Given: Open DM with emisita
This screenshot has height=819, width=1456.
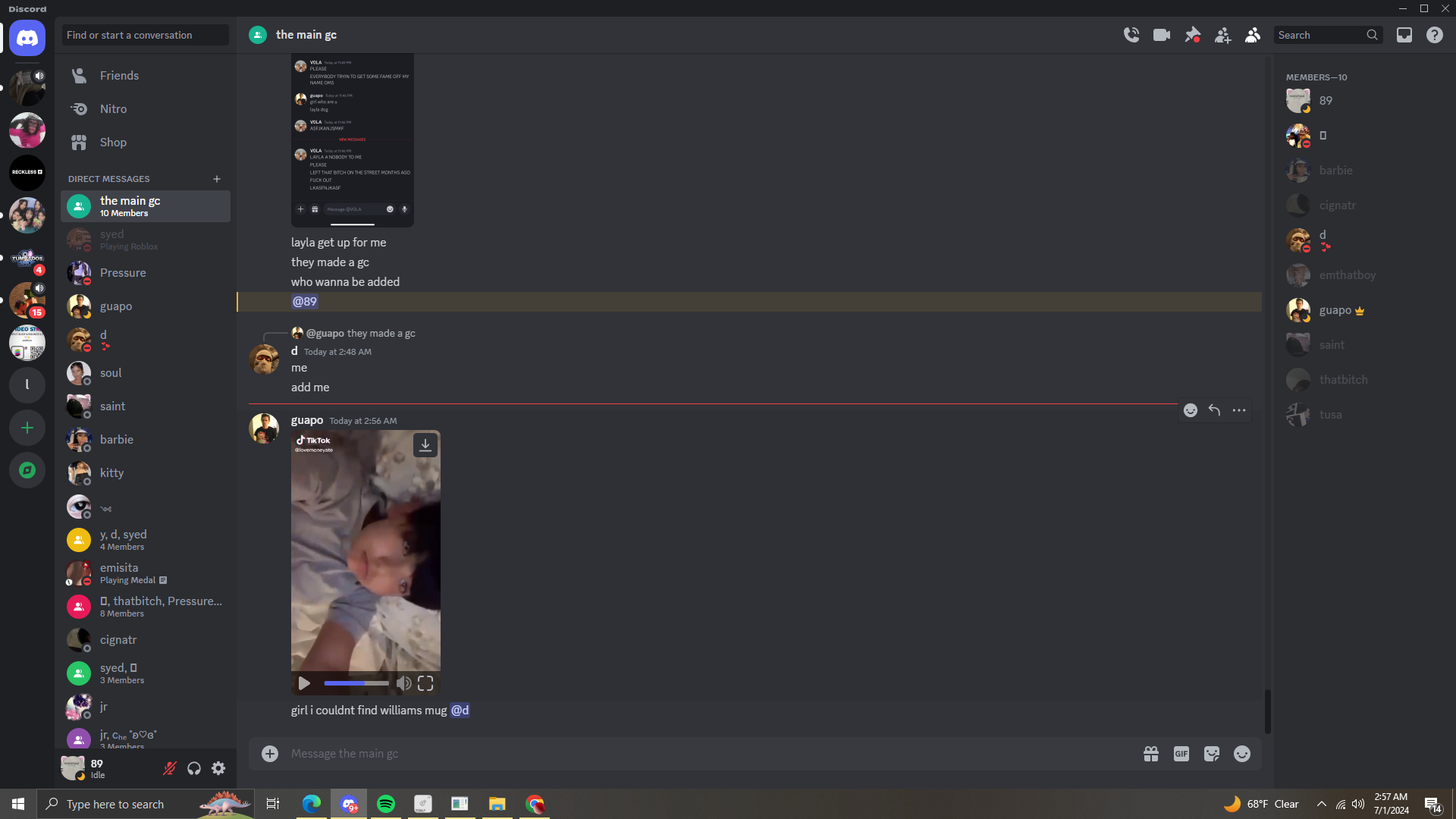Looking at the screenshot, I should coord(146,573).
